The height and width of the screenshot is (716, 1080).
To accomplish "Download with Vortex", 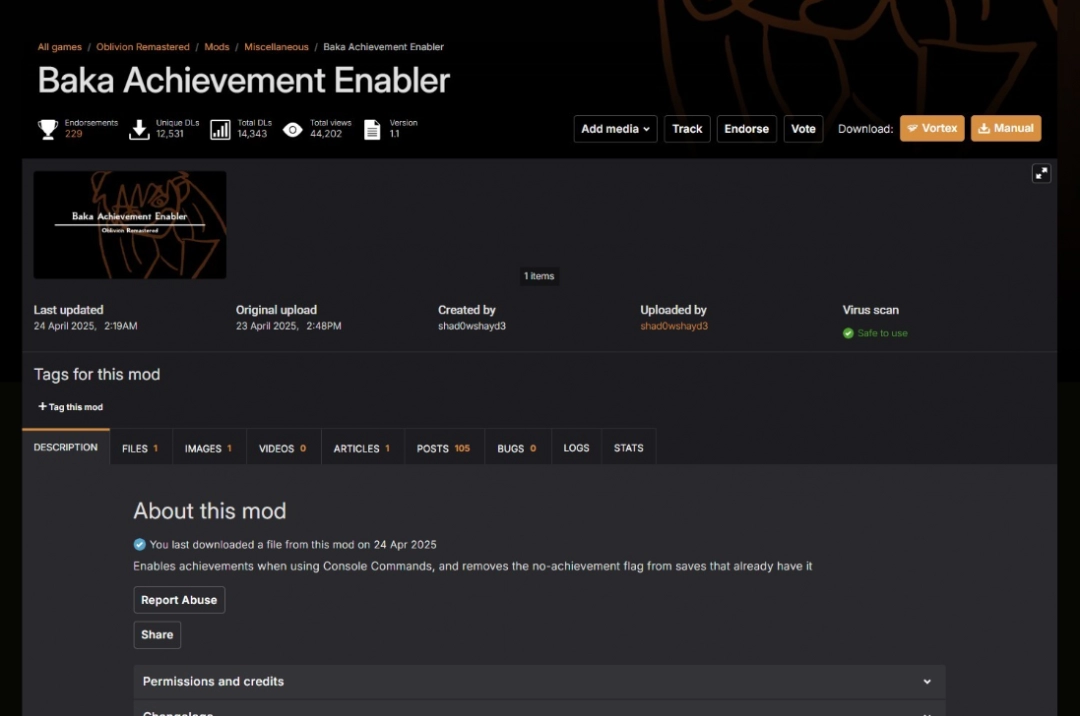I will click(932, 128).
